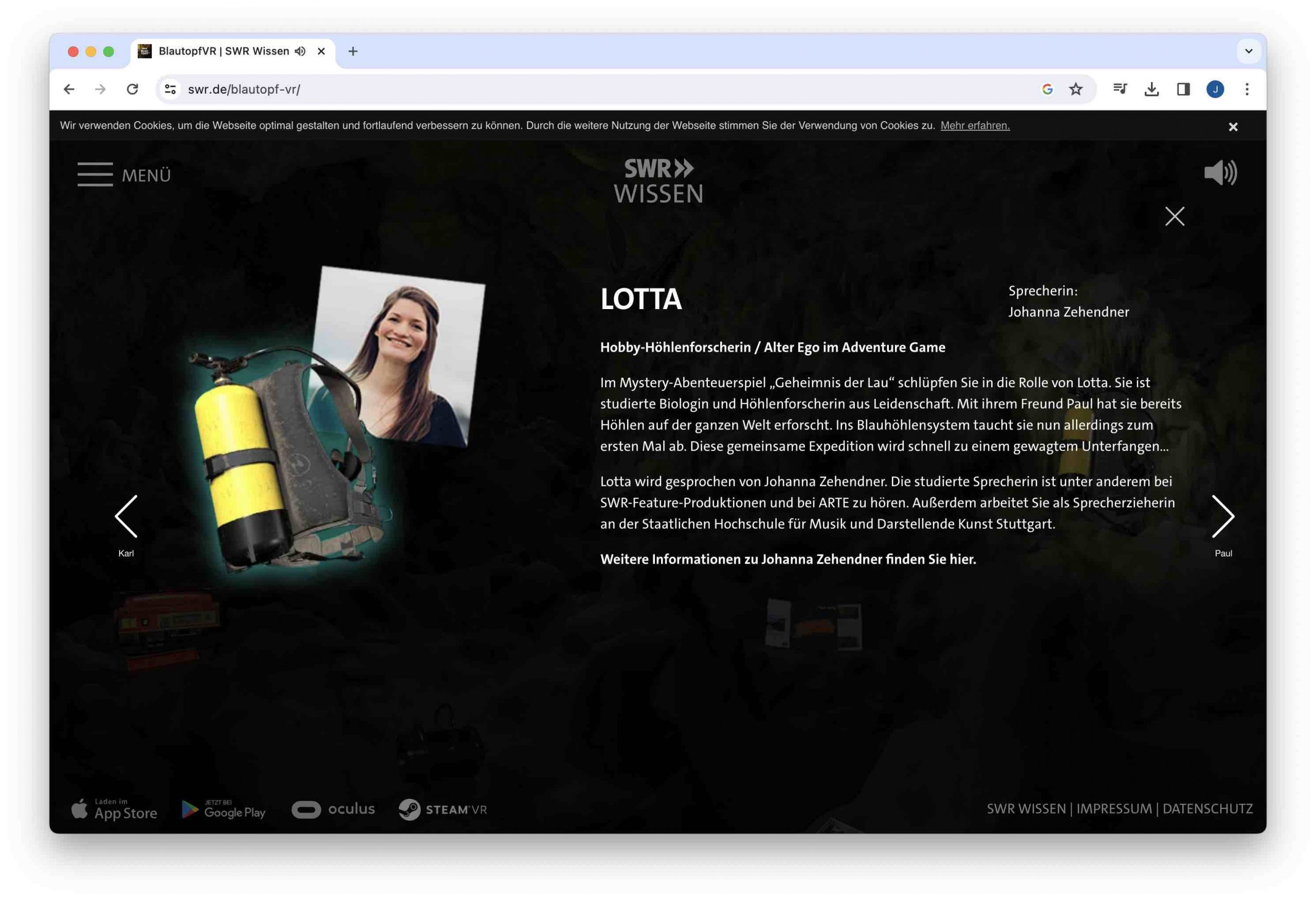This screenshot has height=899, width=1316.
Task: Toggle the Chrome side panel
Action: 1183,89
